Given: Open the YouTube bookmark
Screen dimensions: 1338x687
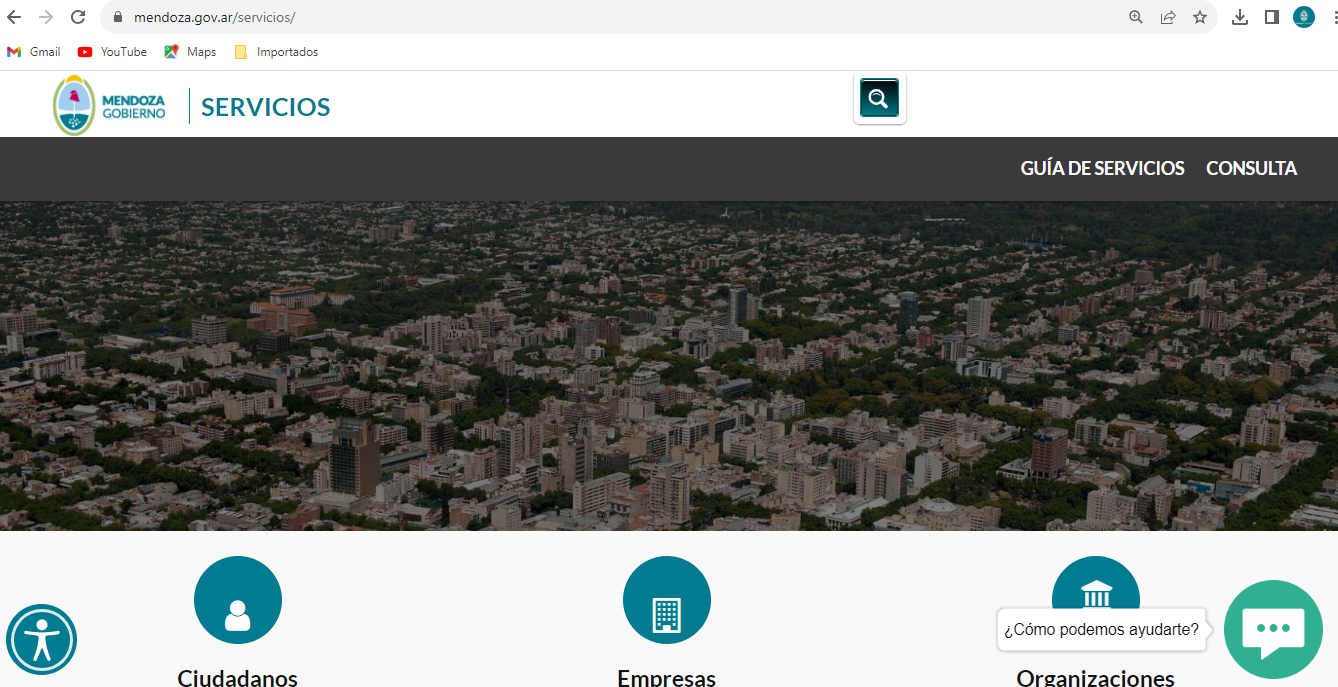Looking at the screenshot, I should (112, 52).
